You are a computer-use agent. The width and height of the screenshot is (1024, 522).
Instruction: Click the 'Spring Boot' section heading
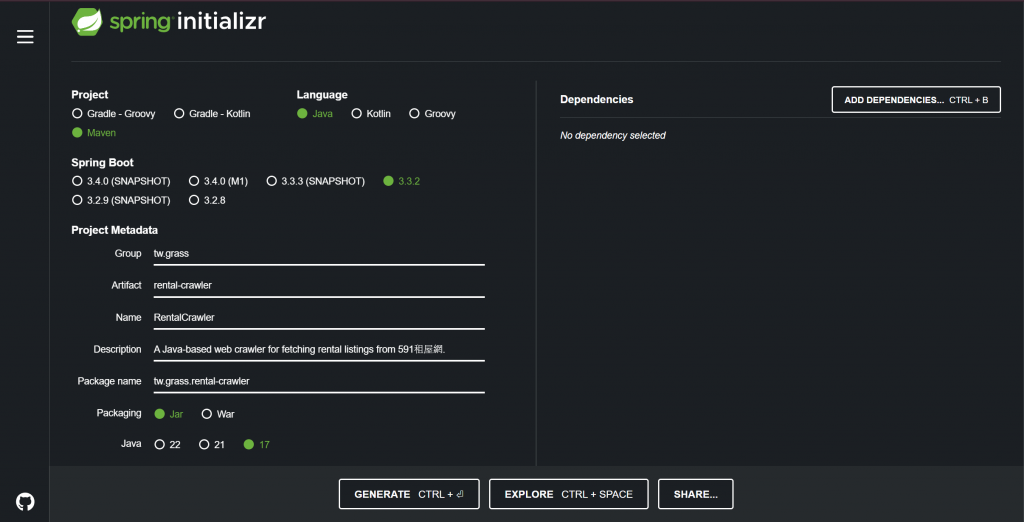click(x=103, y=163)
